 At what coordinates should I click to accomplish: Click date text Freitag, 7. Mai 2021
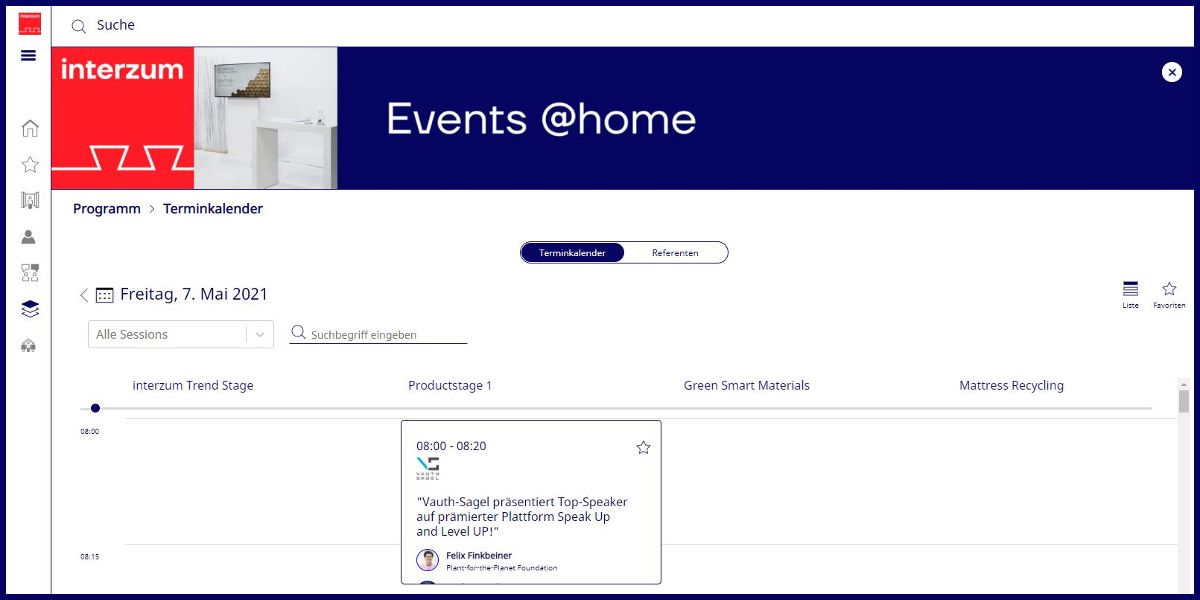(x=194, y=294)
